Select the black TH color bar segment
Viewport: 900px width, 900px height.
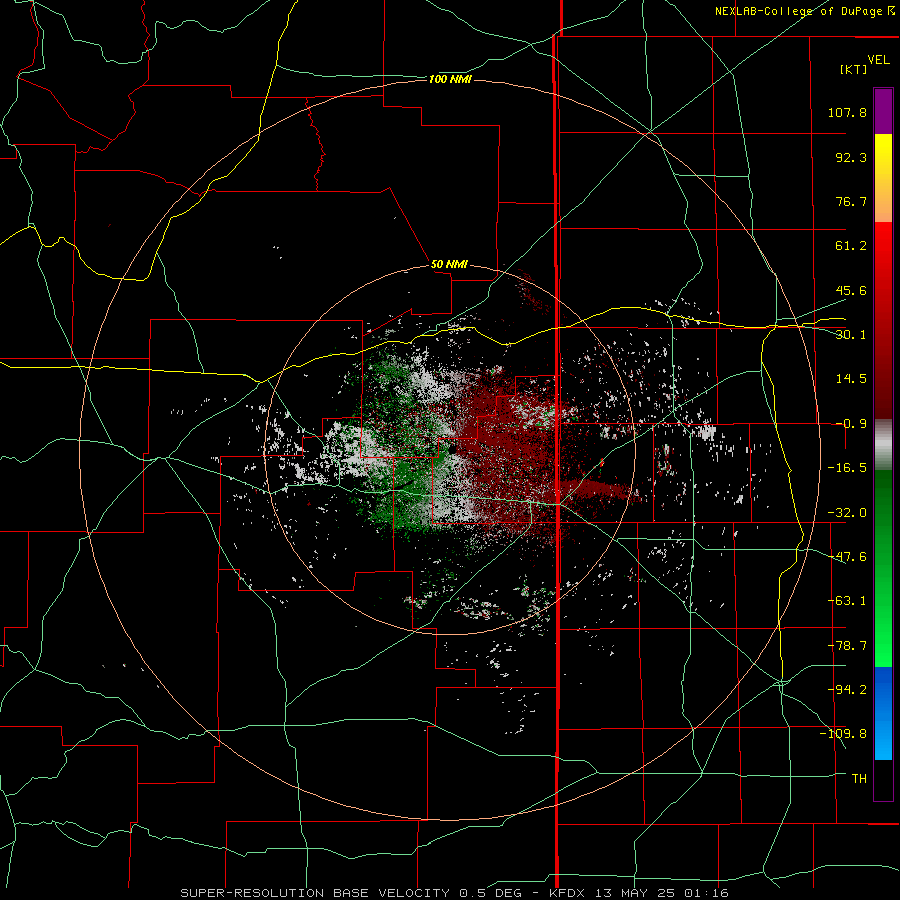pyautogui.click(x=883, y=780)
